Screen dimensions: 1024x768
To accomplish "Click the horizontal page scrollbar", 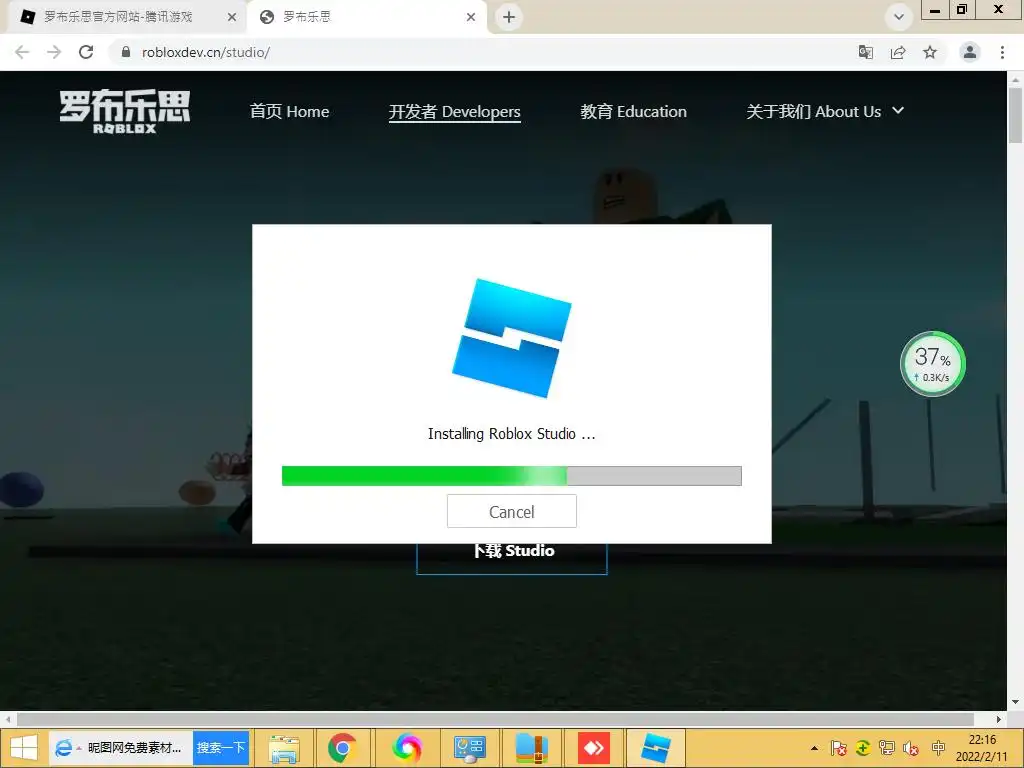I will point(495,719).
